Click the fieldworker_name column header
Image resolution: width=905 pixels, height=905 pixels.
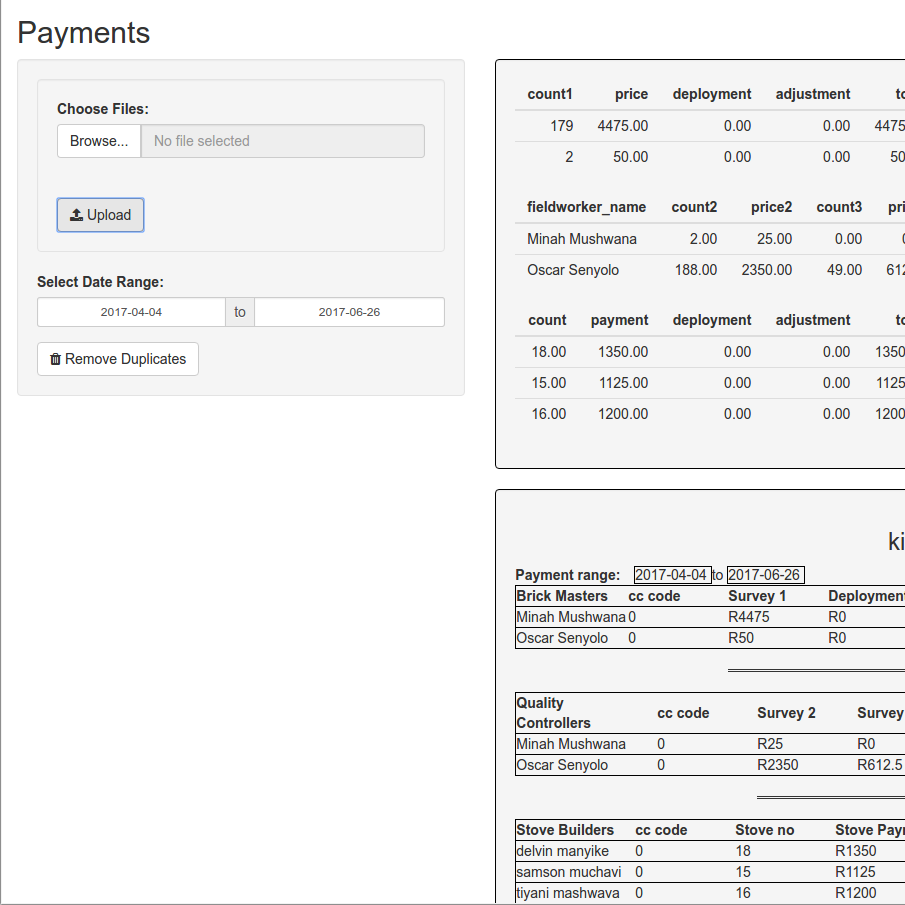(586, 207)
